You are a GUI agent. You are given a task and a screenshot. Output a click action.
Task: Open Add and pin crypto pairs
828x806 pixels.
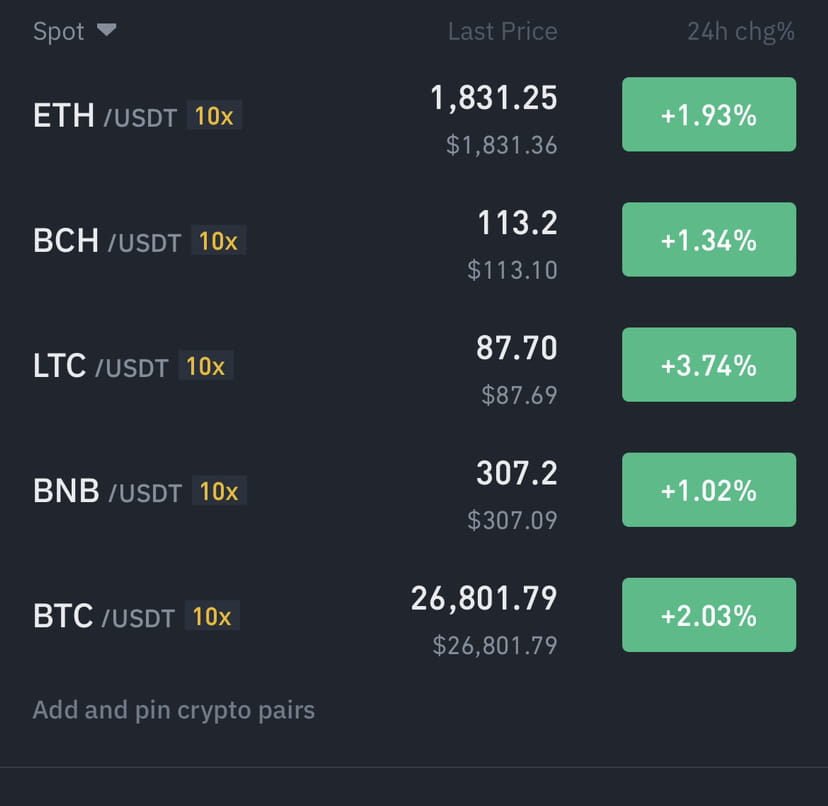click(173, 710)
